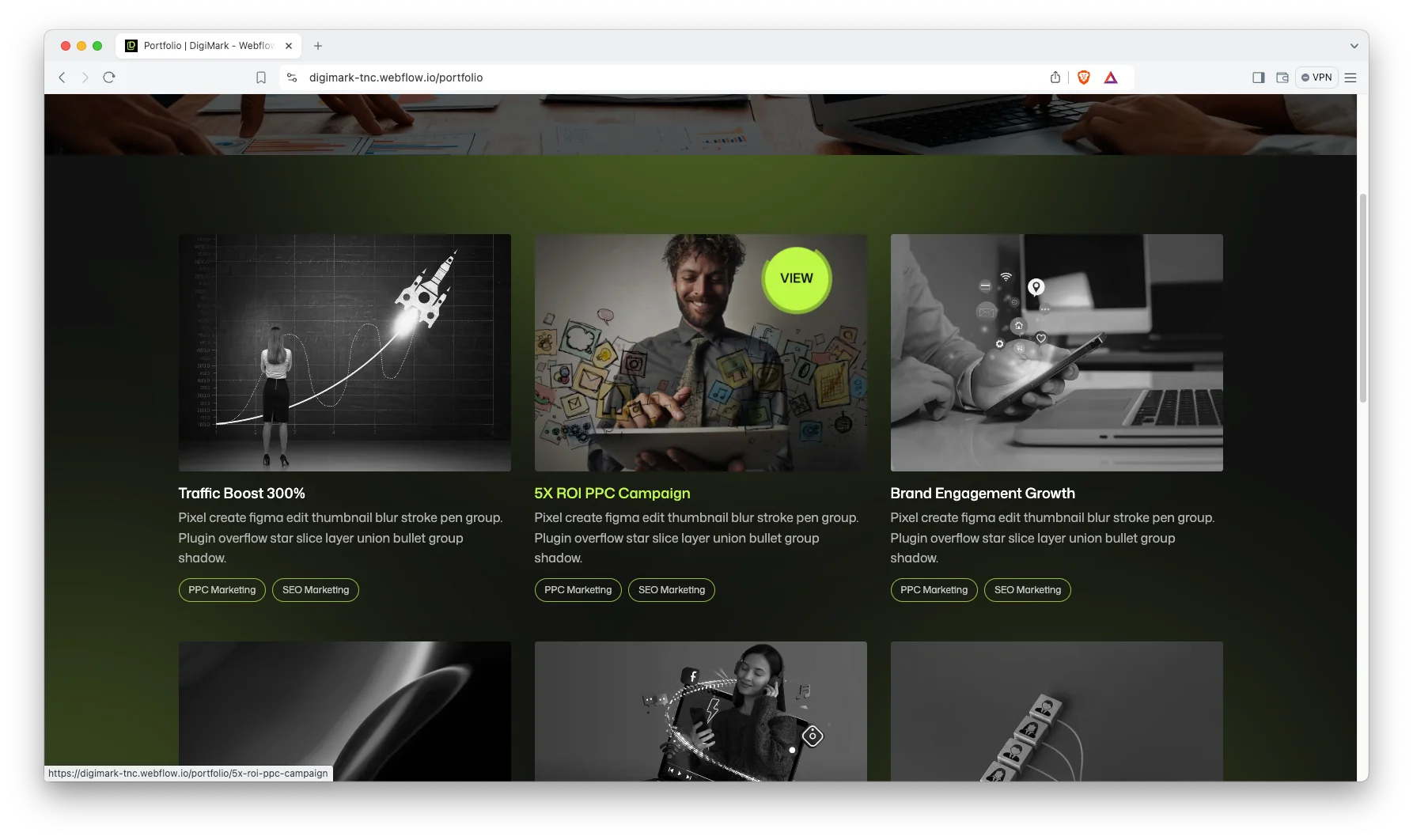Open the browser hamburger menu
1413x840 pixels.
pyautogui.click(x=1350, y=78)
